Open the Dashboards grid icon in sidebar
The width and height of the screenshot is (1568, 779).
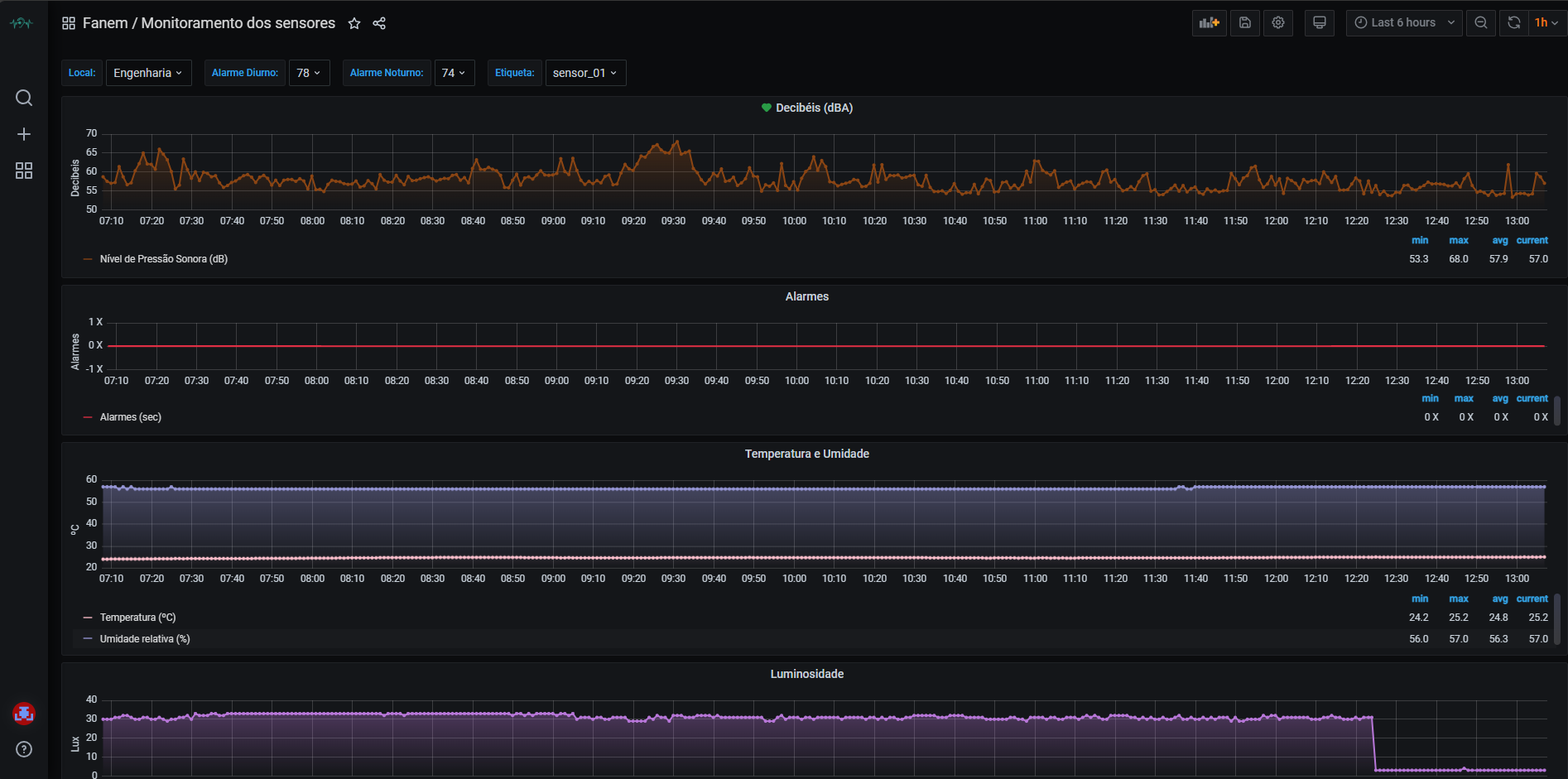[x=24, y=171]
